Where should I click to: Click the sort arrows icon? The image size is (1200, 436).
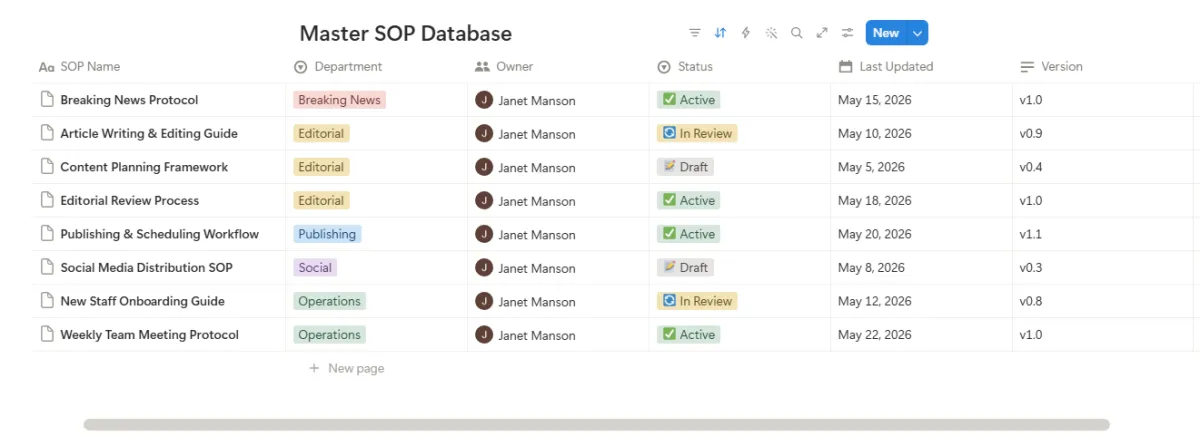(720, 33)
